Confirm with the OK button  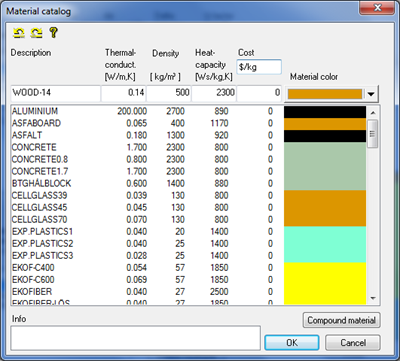(292, 343)
